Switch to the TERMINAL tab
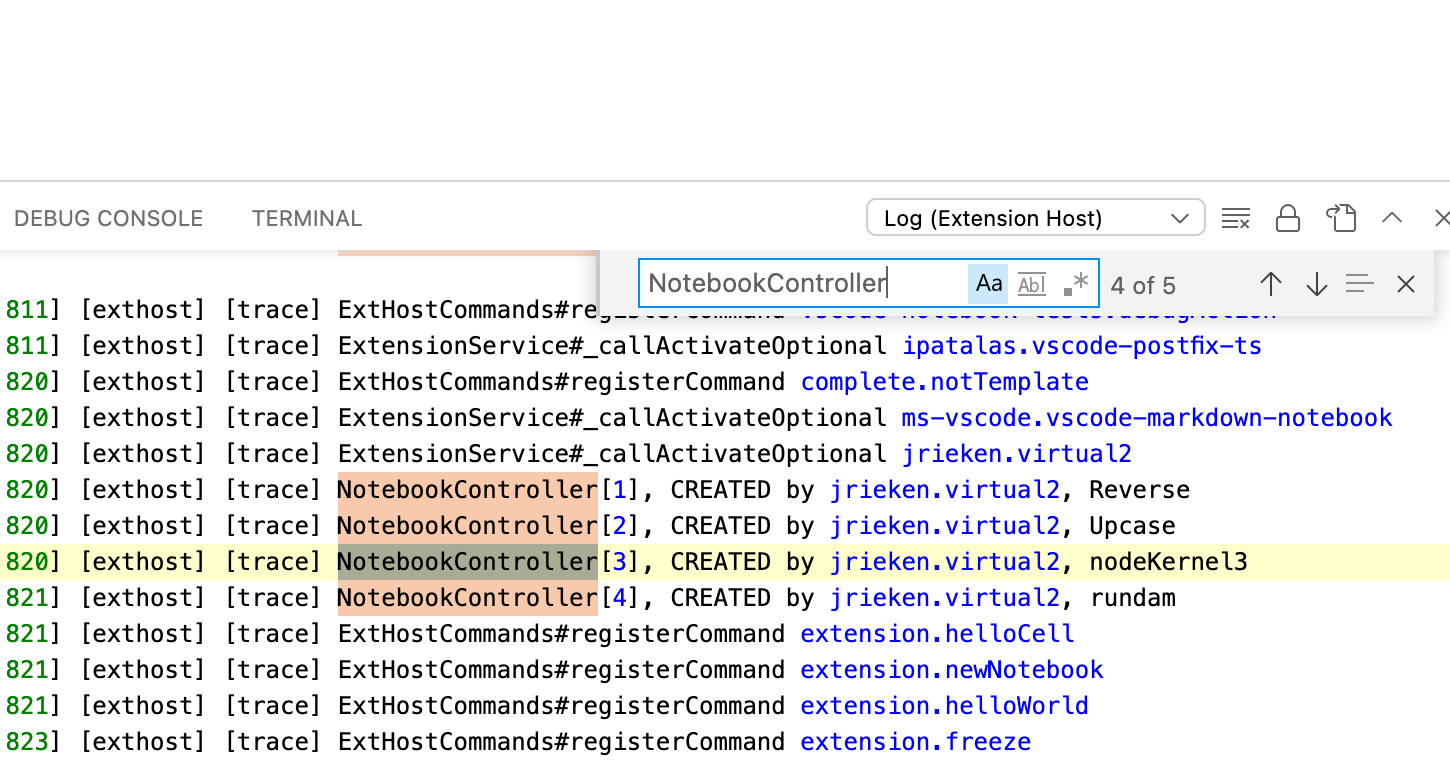The height and width of the screenshot is (760, 1450). coord(306,218)
